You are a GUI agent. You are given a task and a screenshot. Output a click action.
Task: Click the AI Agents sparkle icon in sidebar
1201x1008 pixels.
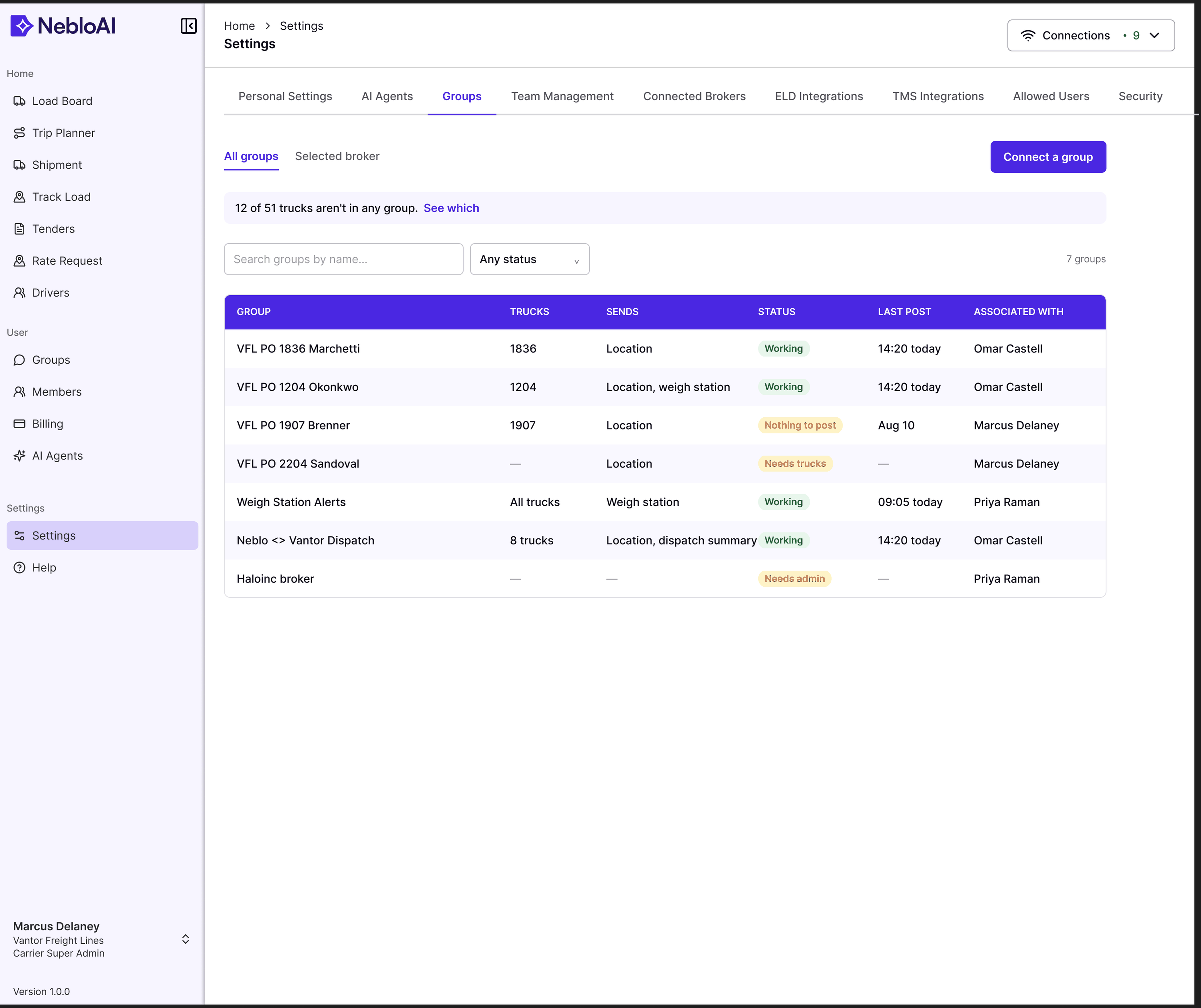click(x=20, y=456)
